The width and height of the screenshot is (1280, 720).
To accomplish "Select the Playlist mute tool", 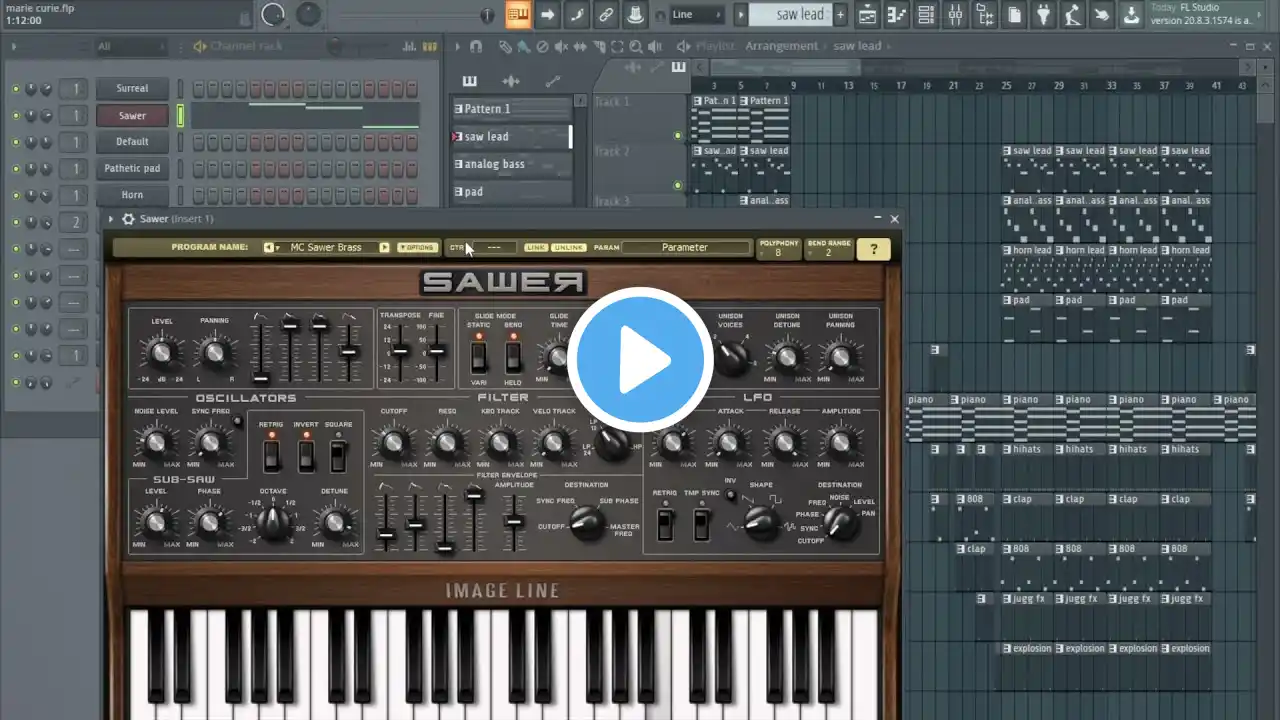I will pos(561,46).
